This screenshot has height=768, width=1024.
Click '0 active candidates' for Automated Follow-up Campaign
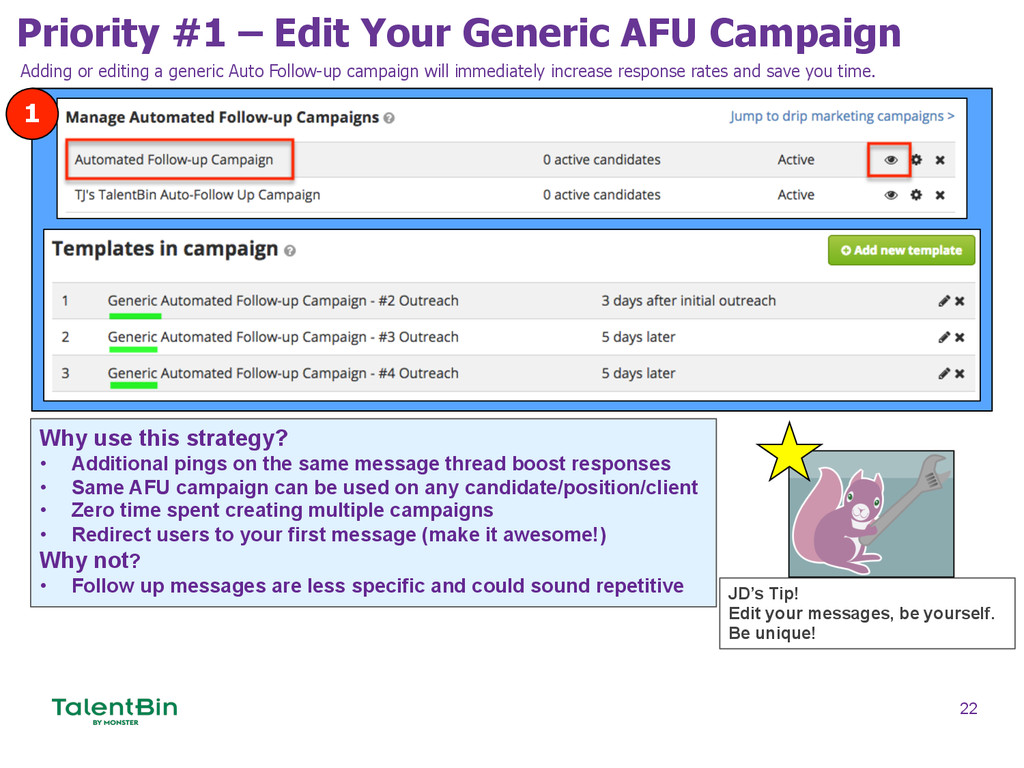(x=601, y=160)
